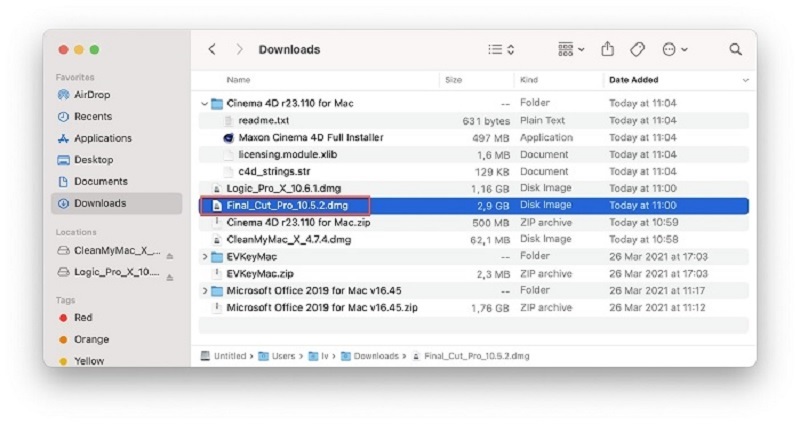This screenshot has height=424, width=800.
Task: Sort by the Date Added column
Action: coord(634,80)
